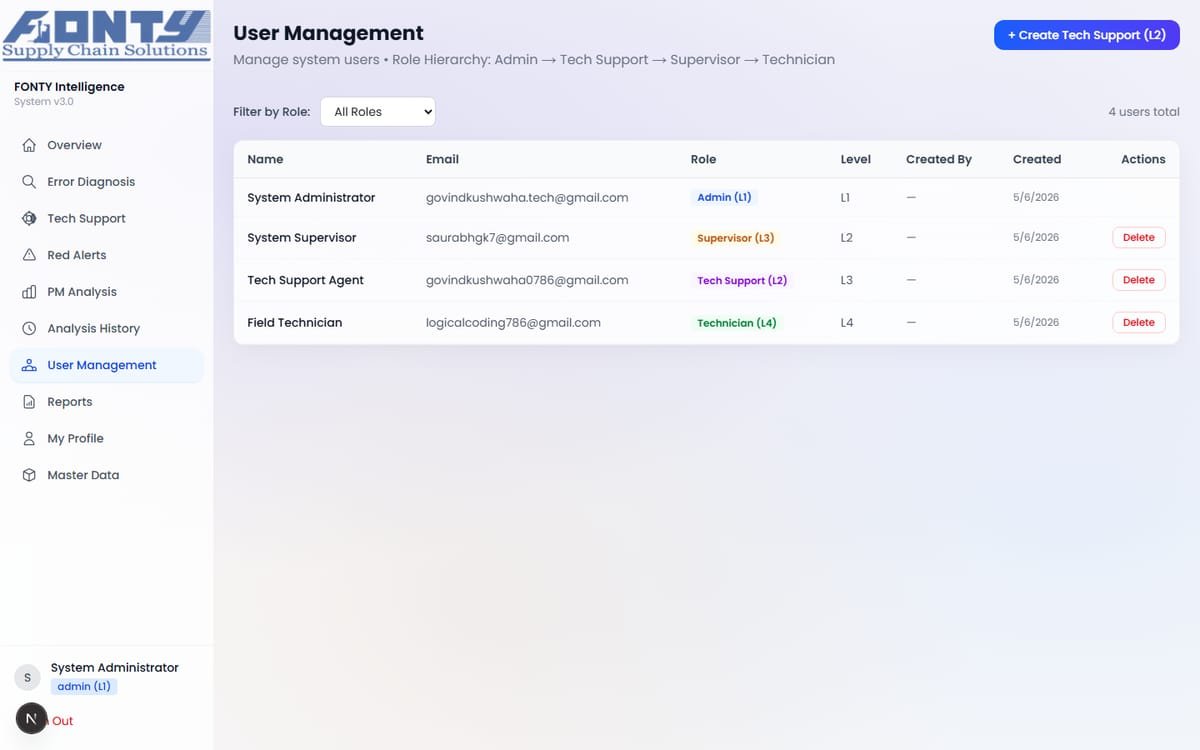
Task: Click the L4 level cell
Action: pos(847,323)
